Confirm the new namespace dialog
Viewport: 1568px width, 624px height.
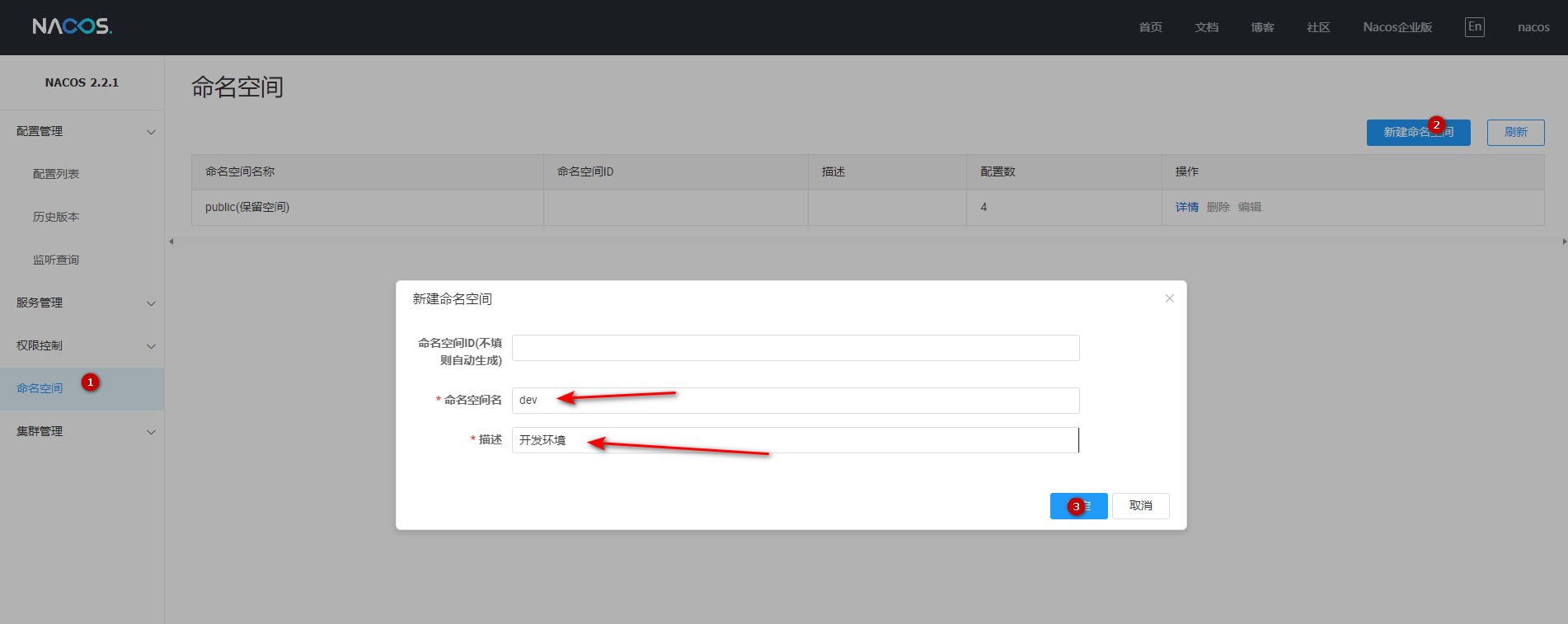point(1078,506)
